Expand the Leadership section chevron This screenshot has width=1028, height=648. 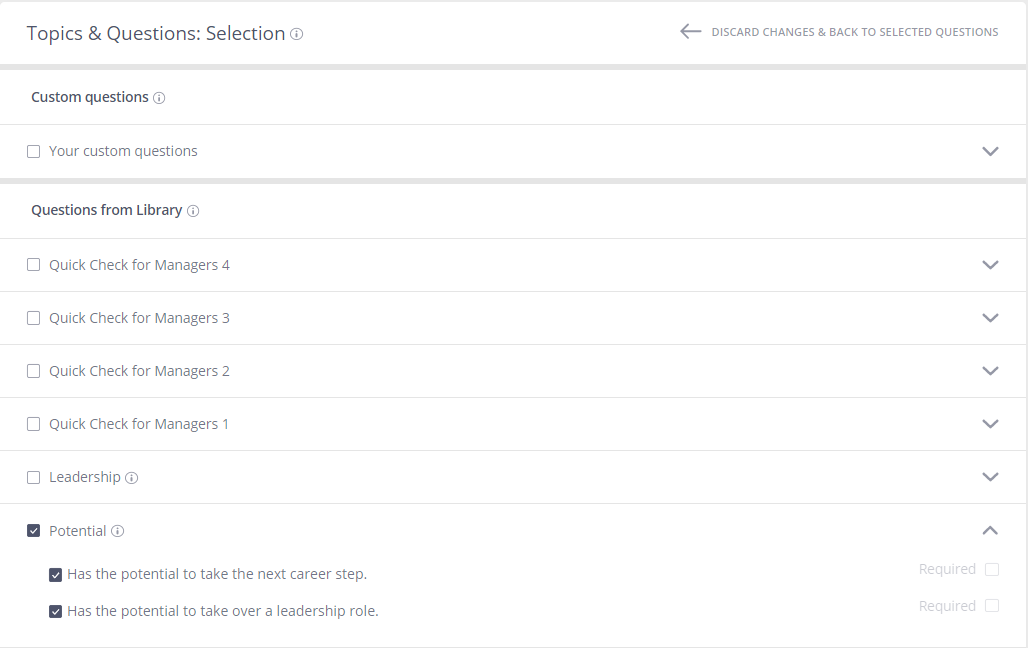point(990,477)
